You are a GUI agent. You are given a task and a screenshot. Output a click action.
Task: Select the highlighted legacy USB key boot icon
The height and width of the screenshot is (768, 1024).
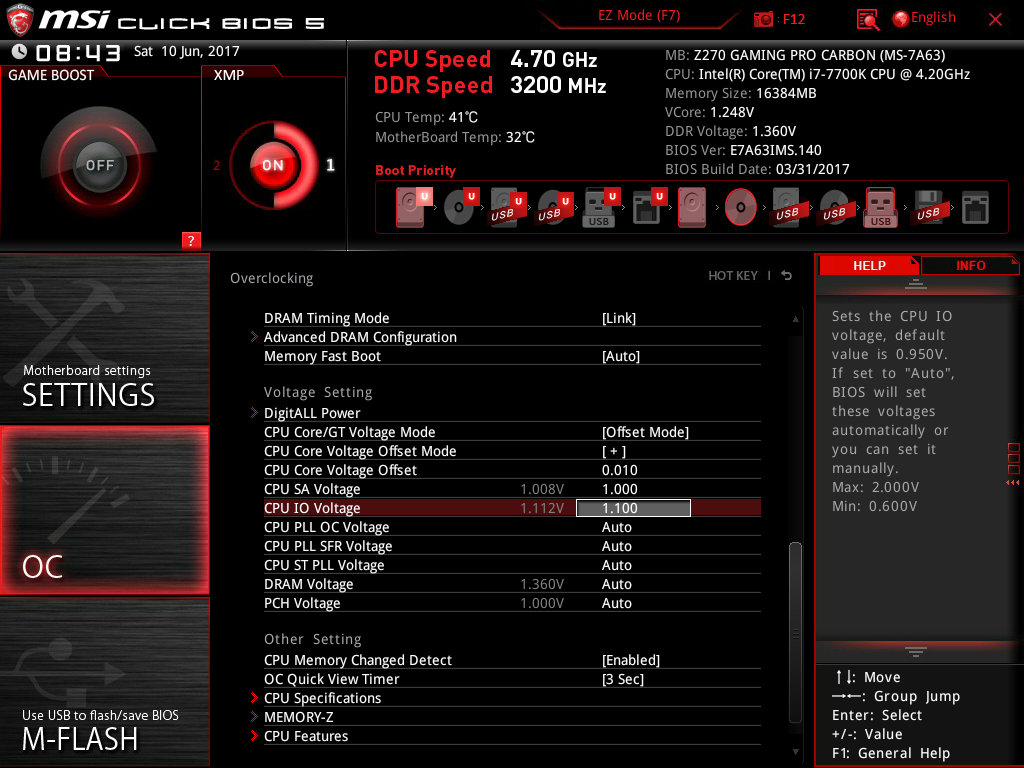(881, 208)
